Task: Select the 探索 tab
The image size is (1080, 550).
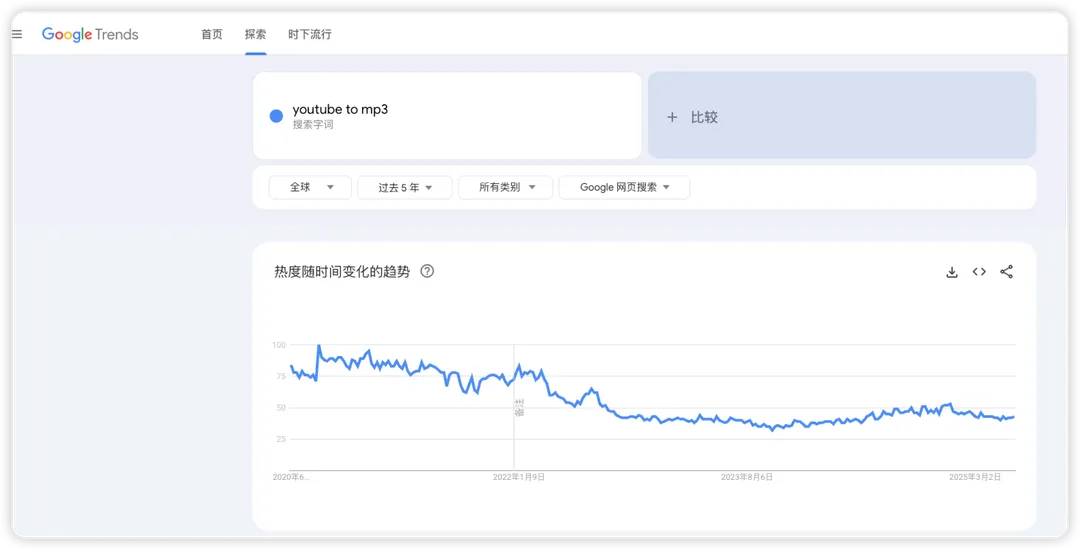Action: pyautogui.click(x=256, y=34)
